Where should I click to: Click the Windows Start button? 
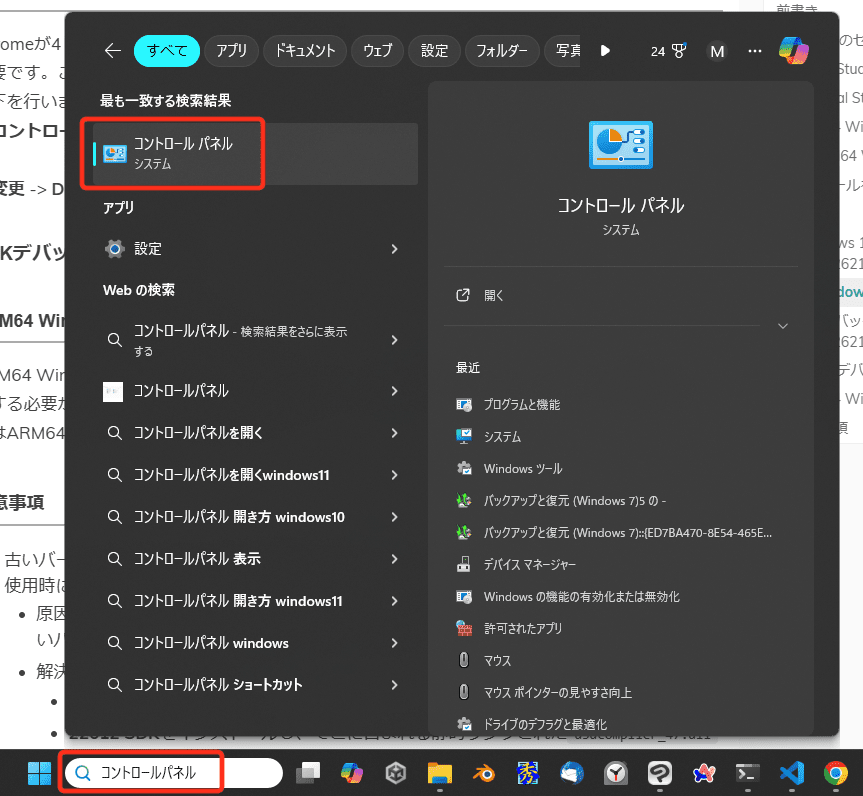[39, 773]
